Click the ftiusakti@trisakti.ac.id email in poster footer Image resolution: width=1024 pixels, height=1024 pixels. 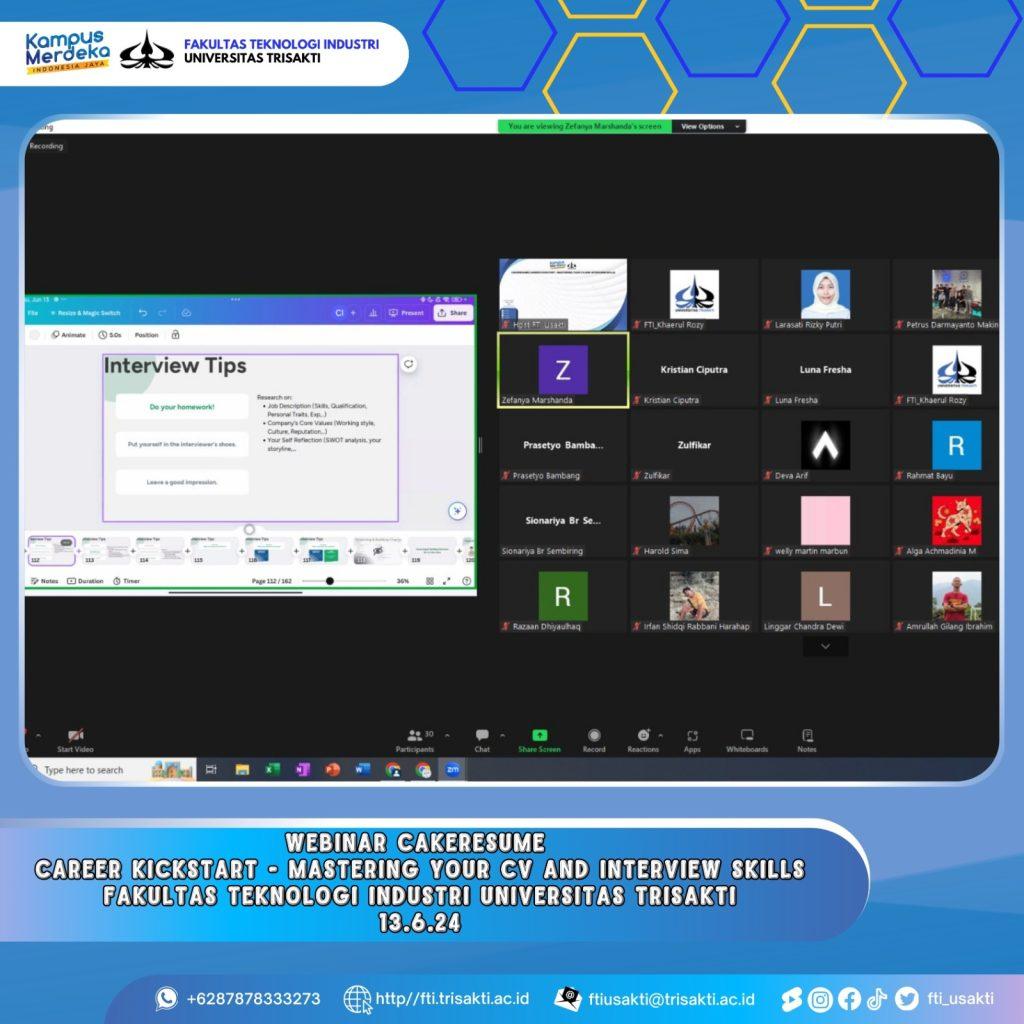[671, 999]
